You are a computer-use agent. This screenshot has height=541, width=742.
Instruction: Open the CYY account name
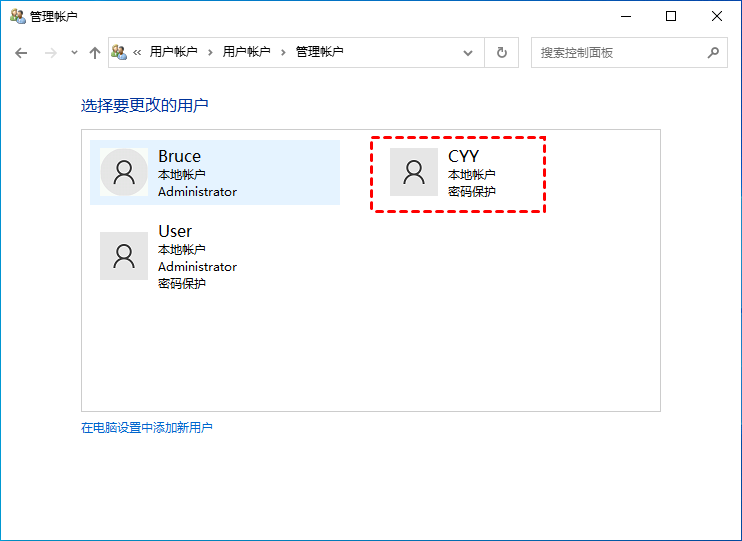tap(463, 156)
